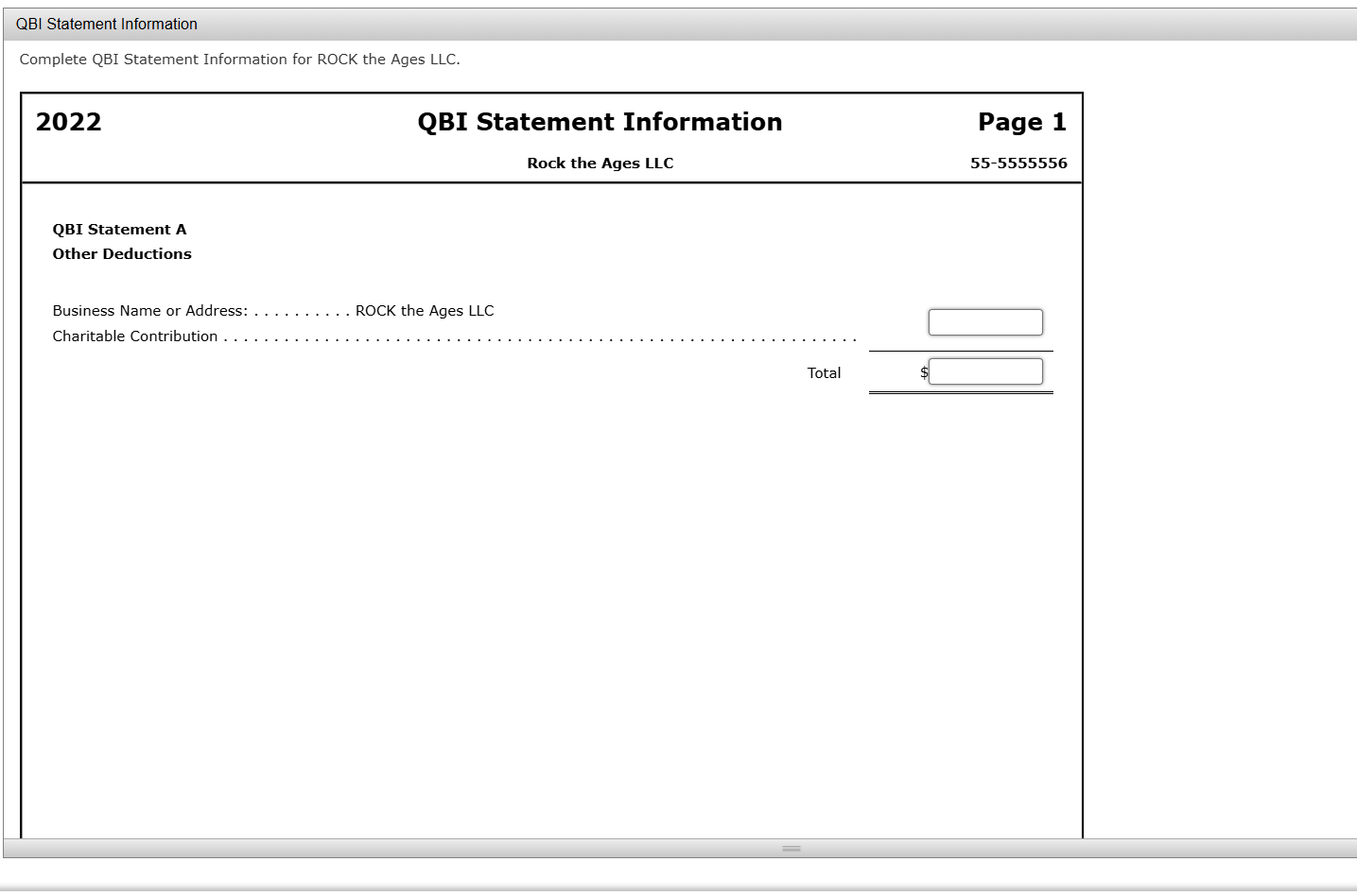Click the 'QBI Statement Information' panel title
Image resolution: width=1357 pixels, height=896 pixels.
[107, 25]
